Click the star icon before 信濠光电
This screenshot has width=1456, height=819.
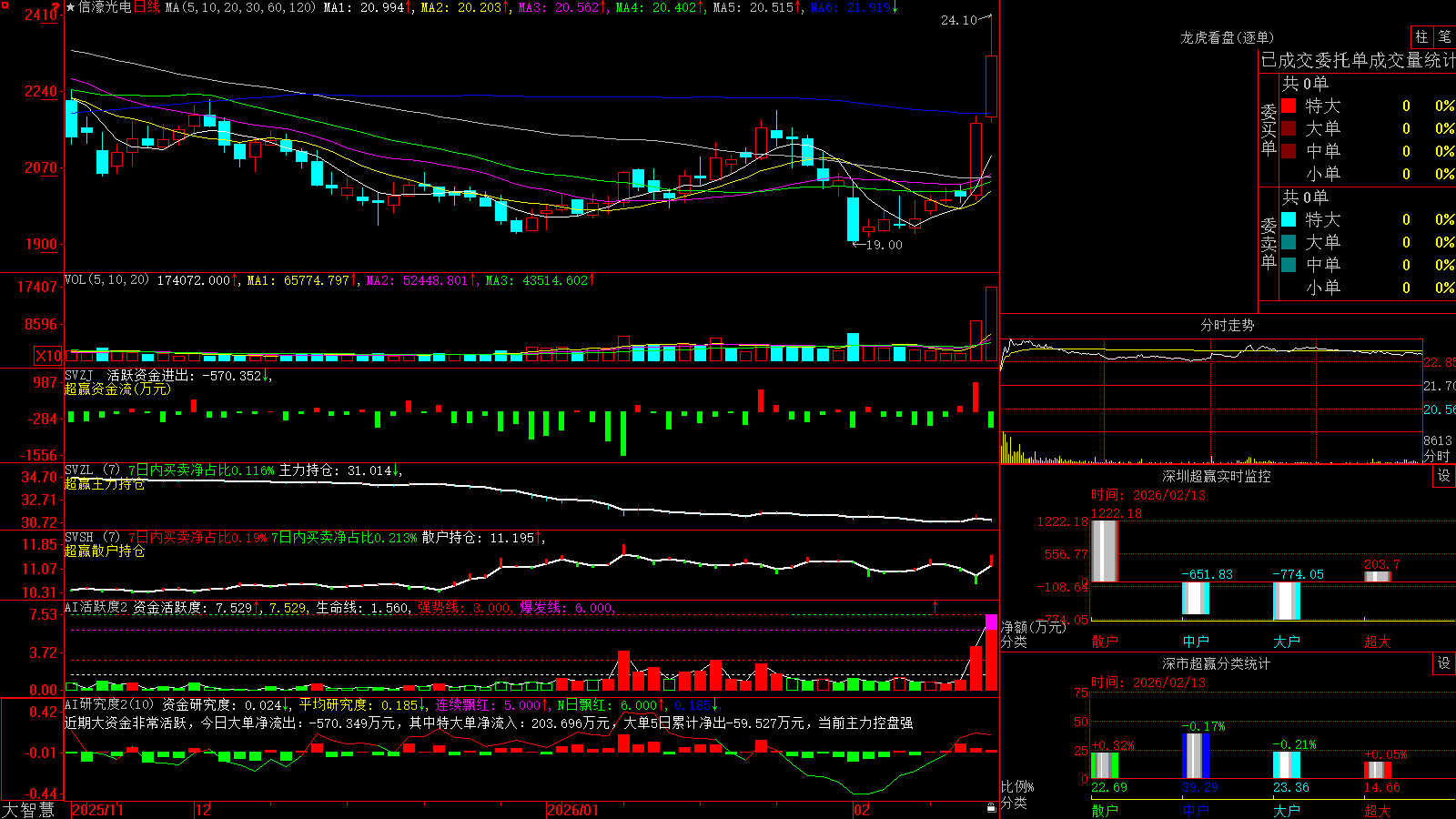(71, 7)
